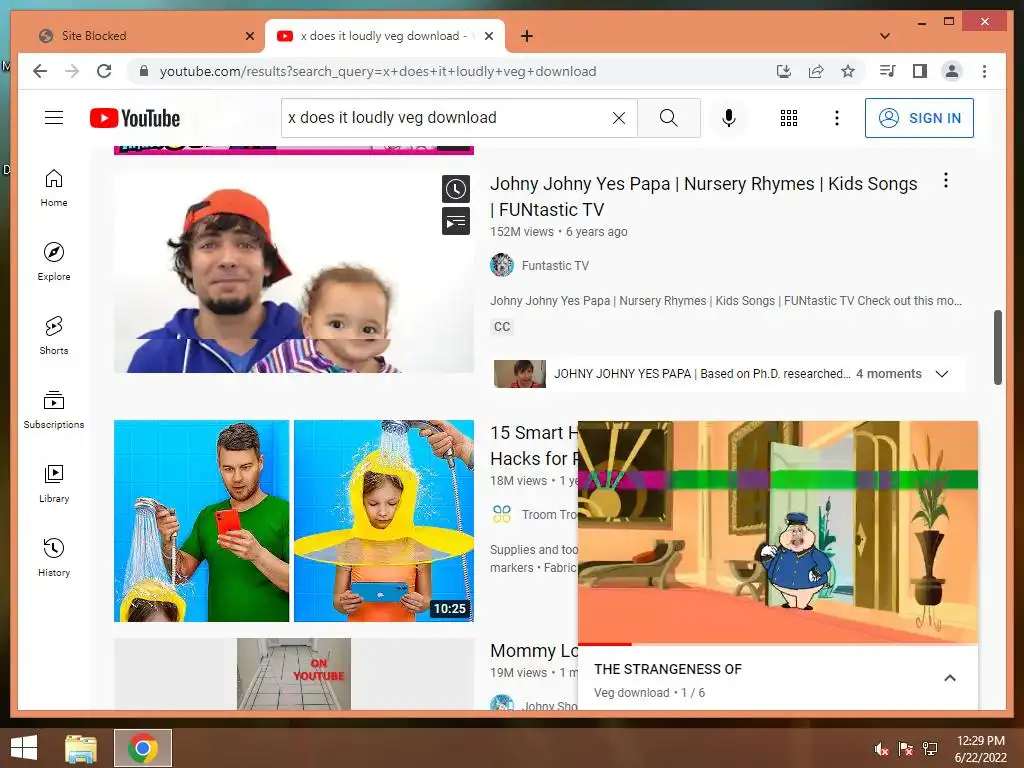Expand the 4 moments chevron

point(942,374)
